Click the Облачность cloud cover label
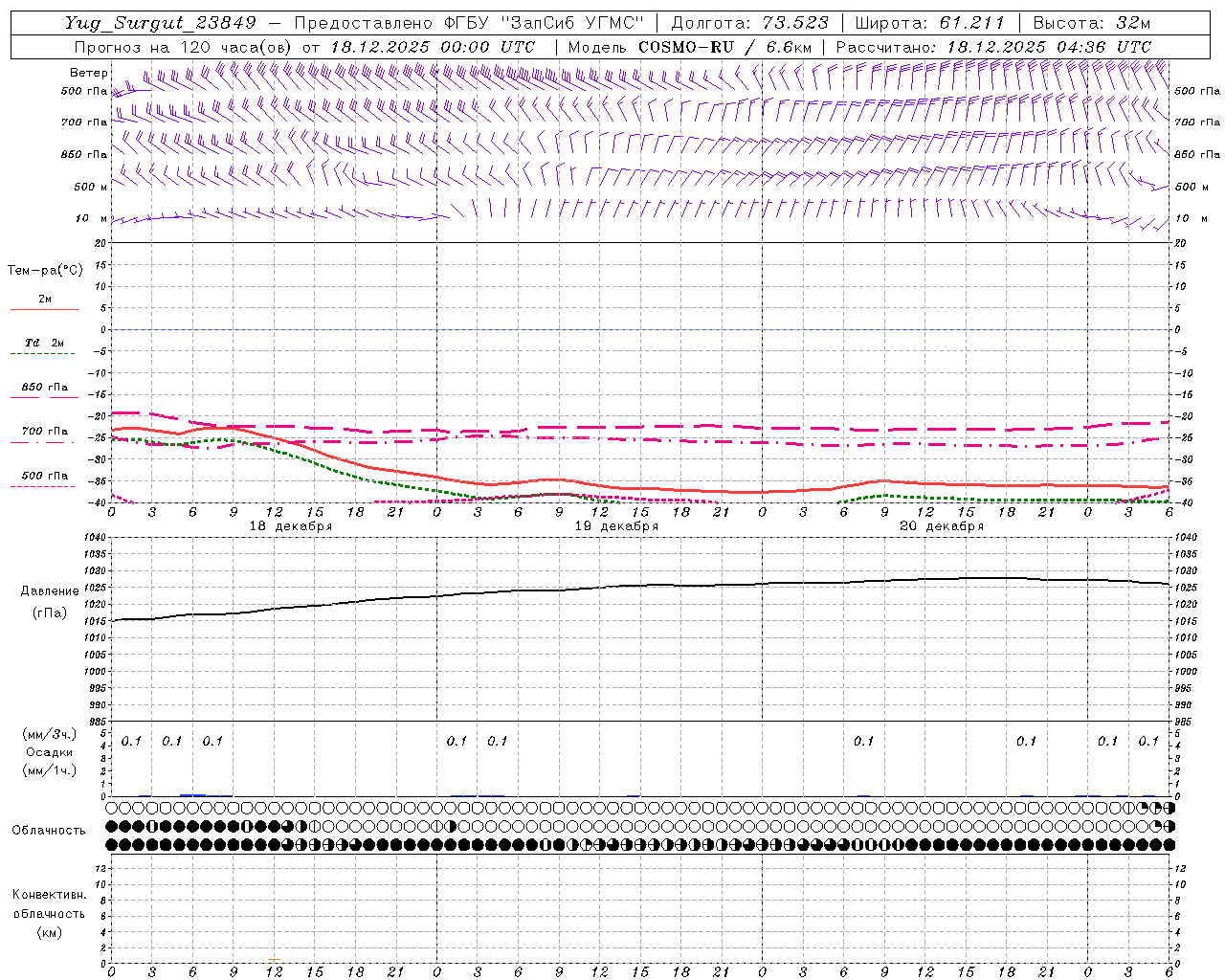Screen dimensions: 1225x980 (49, 831)
